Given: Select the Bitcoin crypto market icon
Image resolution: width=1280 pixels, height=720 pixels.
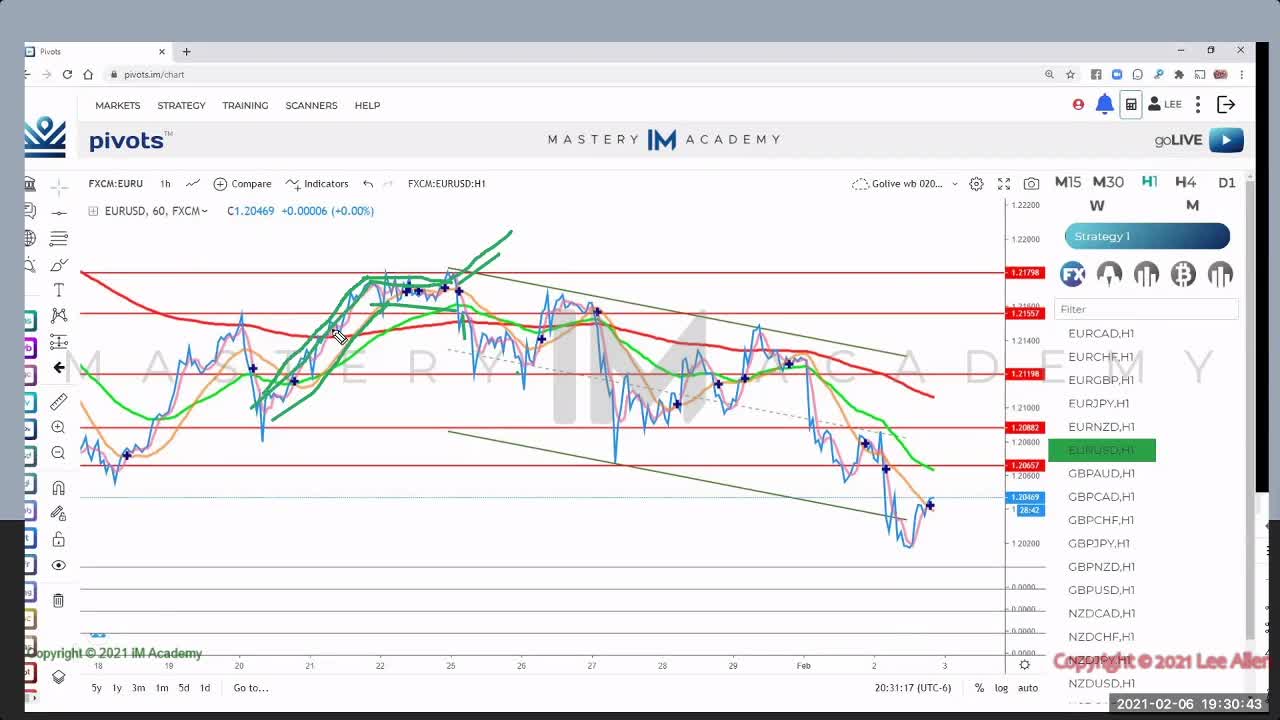Looking at the screenshot, I should (1183, 274).
